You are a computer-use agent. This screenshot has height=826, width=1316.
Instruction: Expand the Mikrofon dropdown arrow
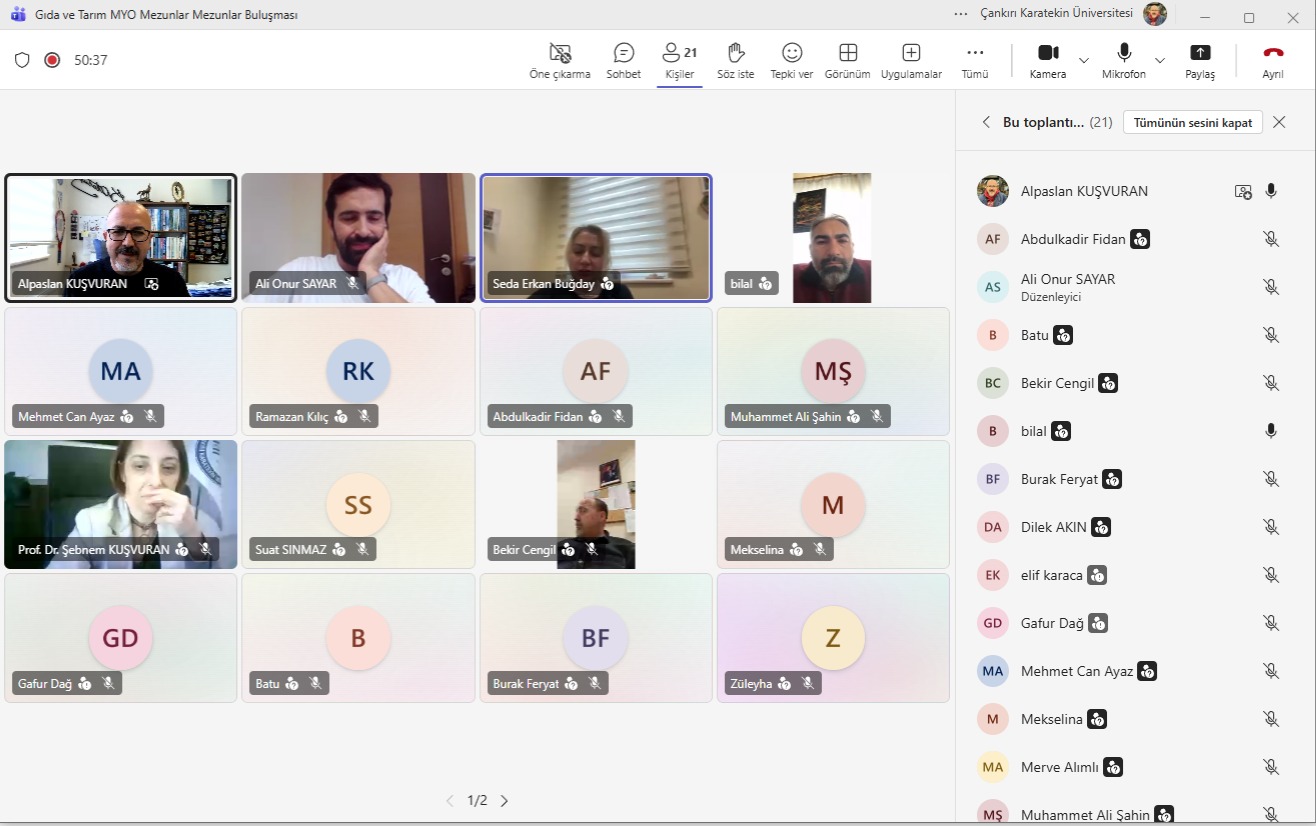pos(1160,61)
